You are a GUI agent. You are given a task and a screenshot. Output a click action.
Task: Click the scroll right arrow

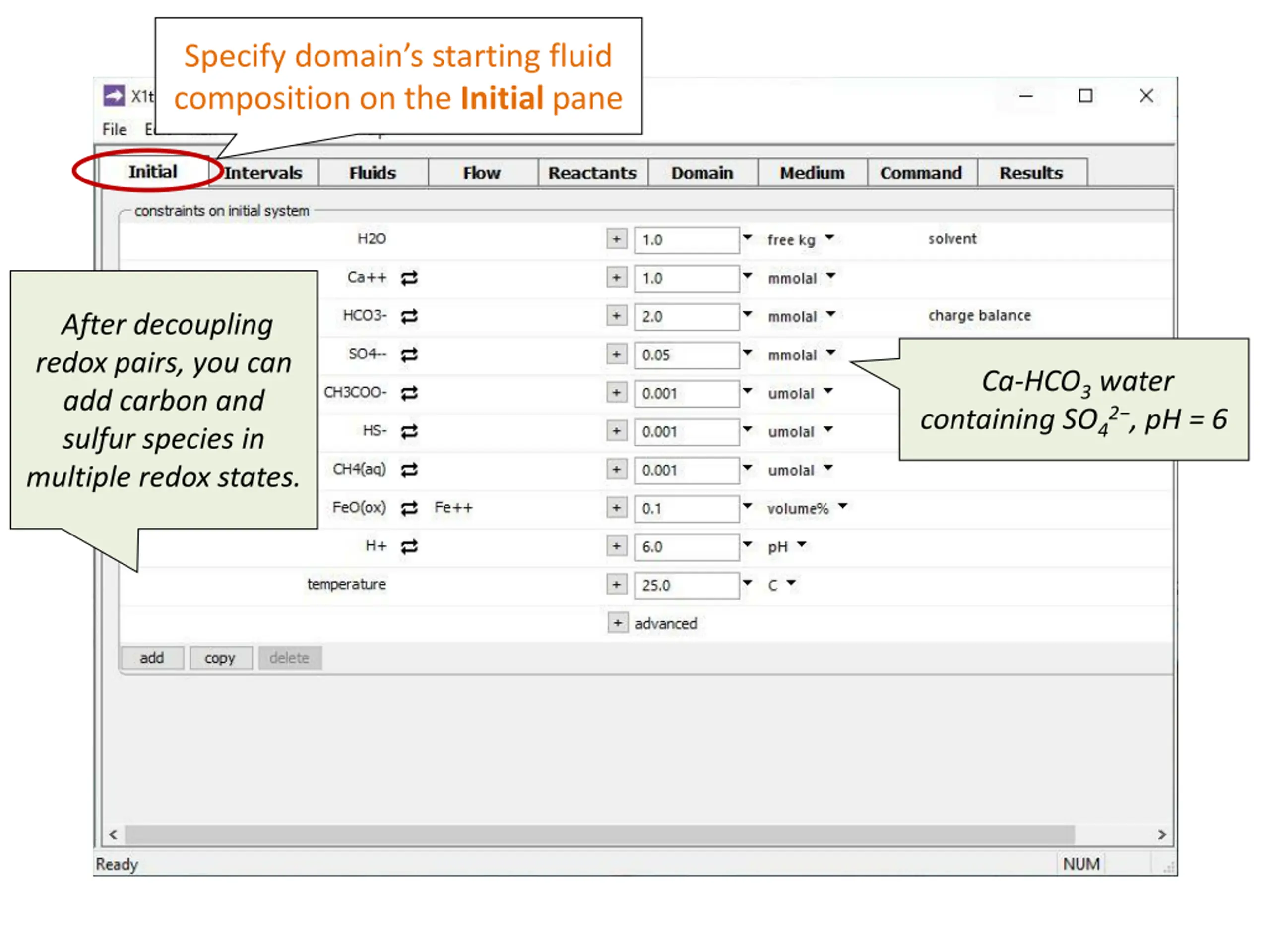pyautogui.click(x=1162, y=835)
